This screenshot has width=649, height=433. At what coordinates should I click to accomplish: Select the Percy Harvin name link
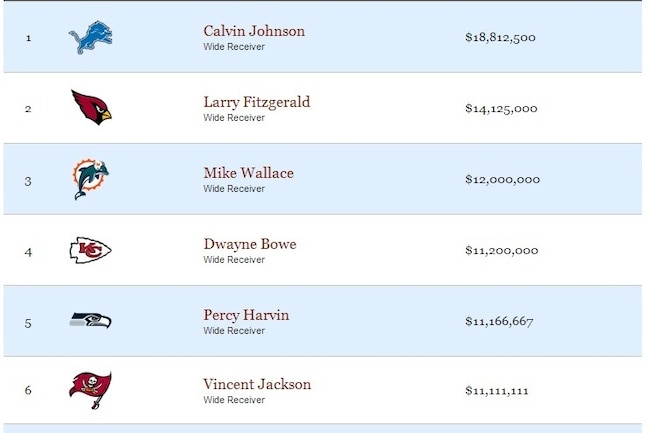(x=246, y=315)
